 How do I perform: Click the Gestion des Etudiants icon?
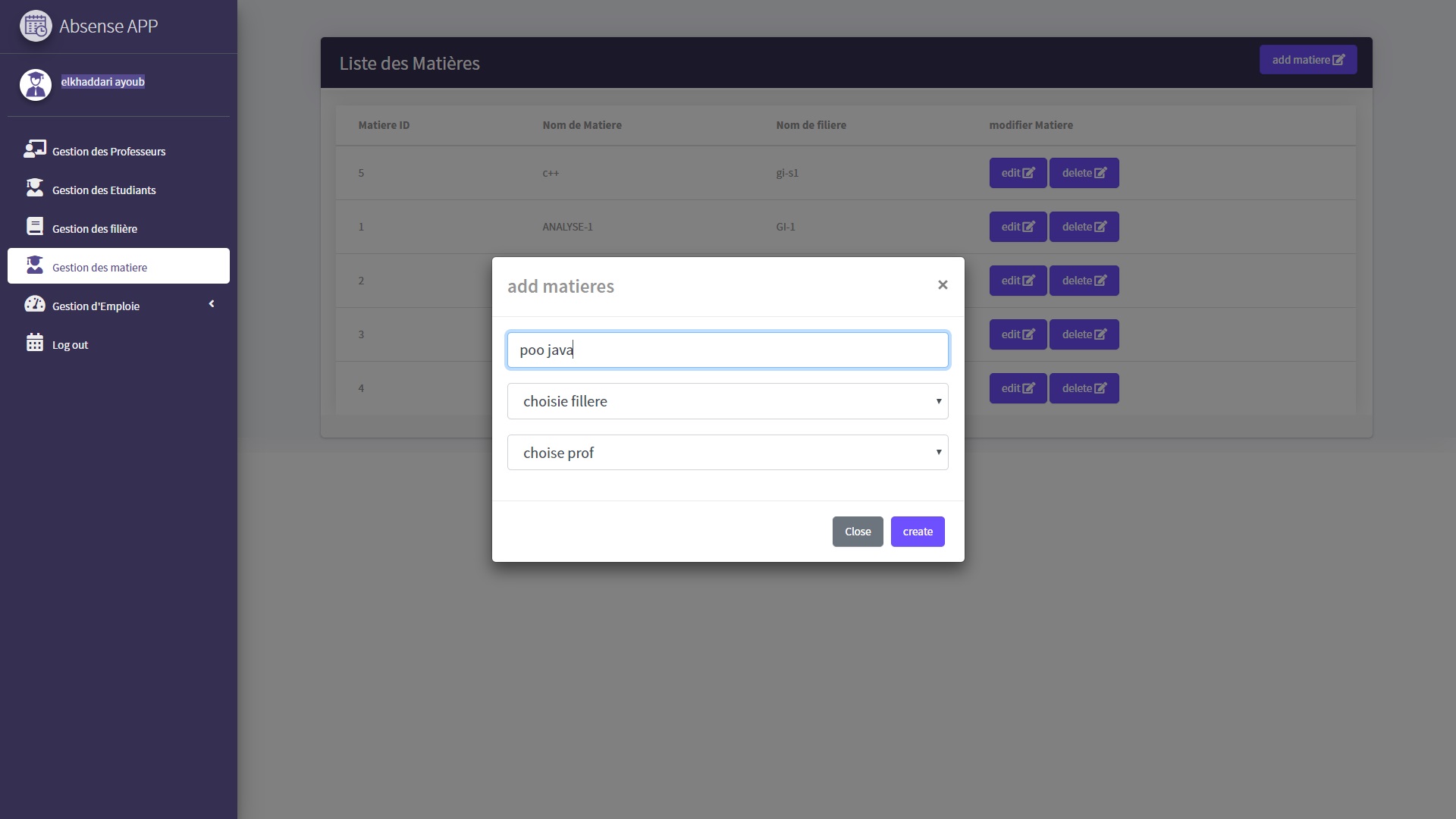35,188
